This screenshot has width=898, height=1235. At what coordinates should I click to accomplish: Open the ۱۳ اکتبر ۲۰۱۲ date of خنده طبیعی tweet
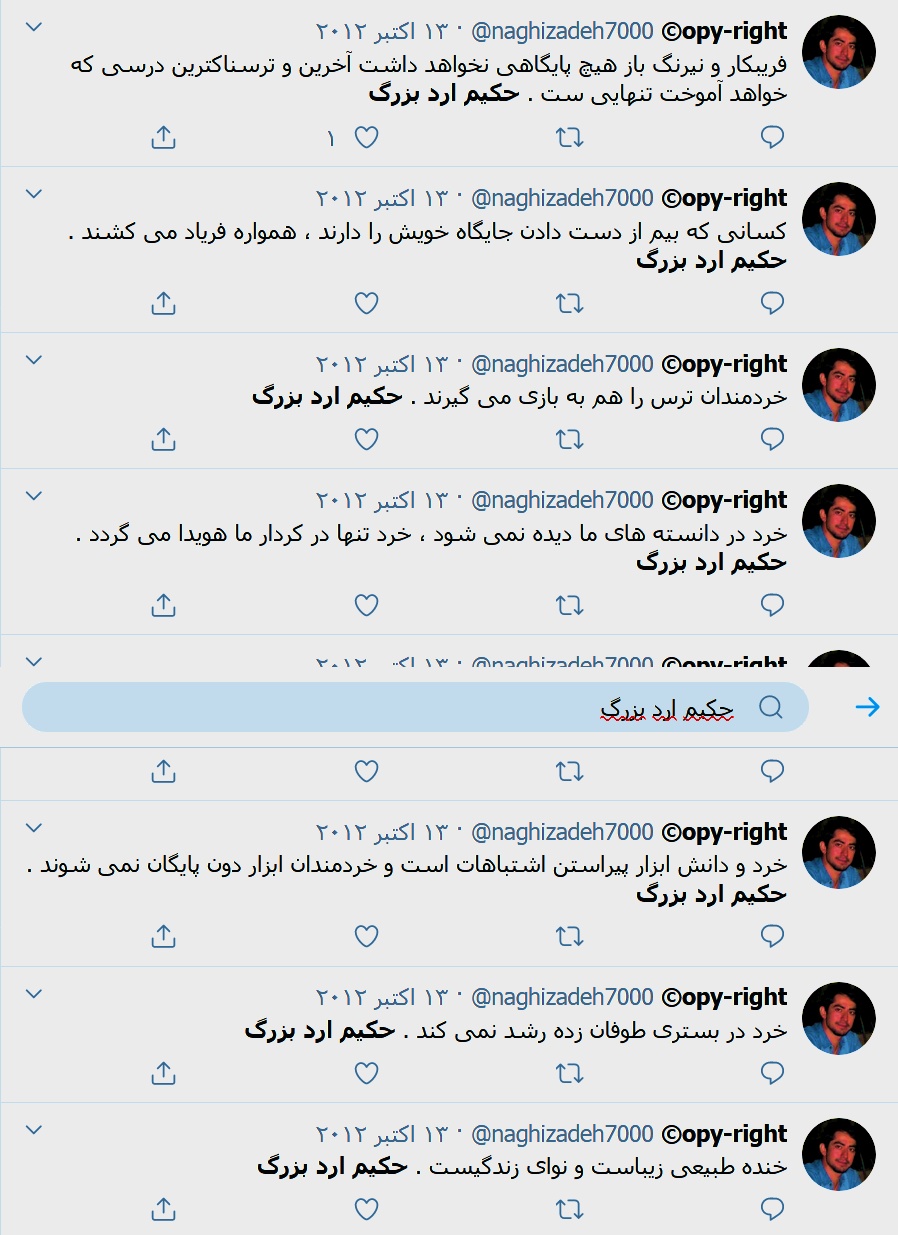[x=383, y=1134]
